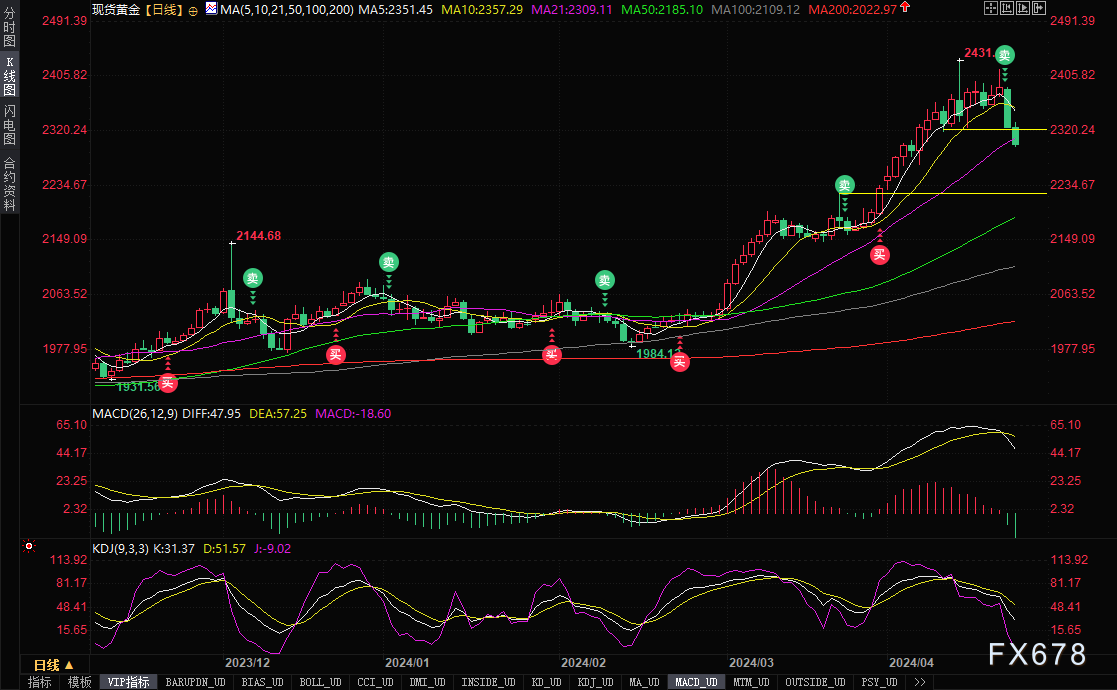Click the play-forward chart axis icon
The width and height of the screenshot is (1117, 690).
click(x=1023, y=9)
